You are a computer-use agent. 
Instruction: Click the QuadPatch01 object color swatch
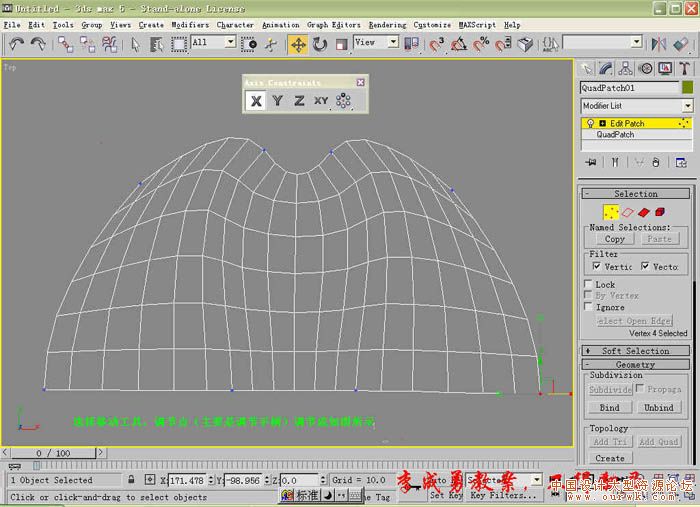pyautogui.click(x=688, y=87)
